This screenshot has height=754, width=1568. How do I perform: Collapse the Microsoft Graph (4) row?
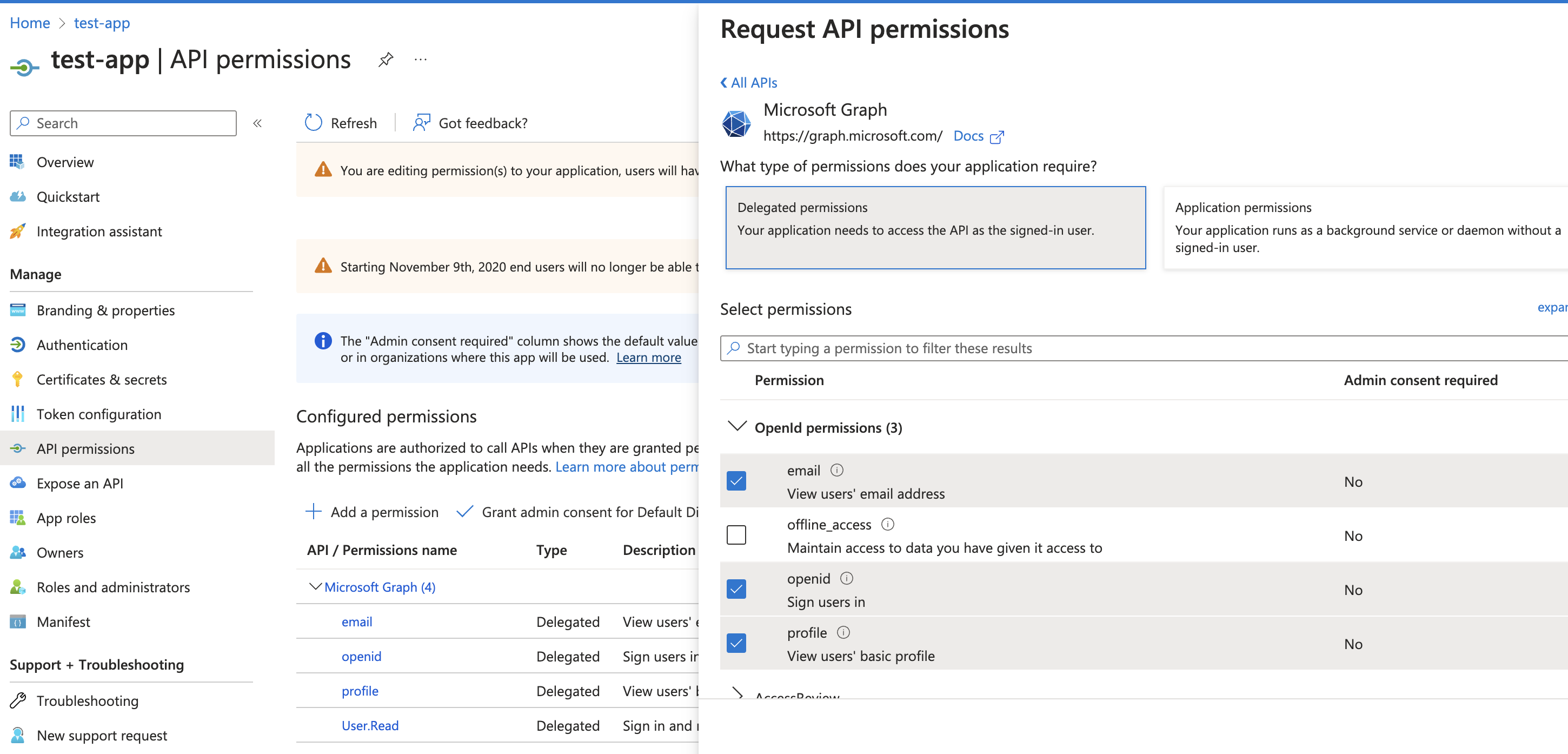pos(315,587)
